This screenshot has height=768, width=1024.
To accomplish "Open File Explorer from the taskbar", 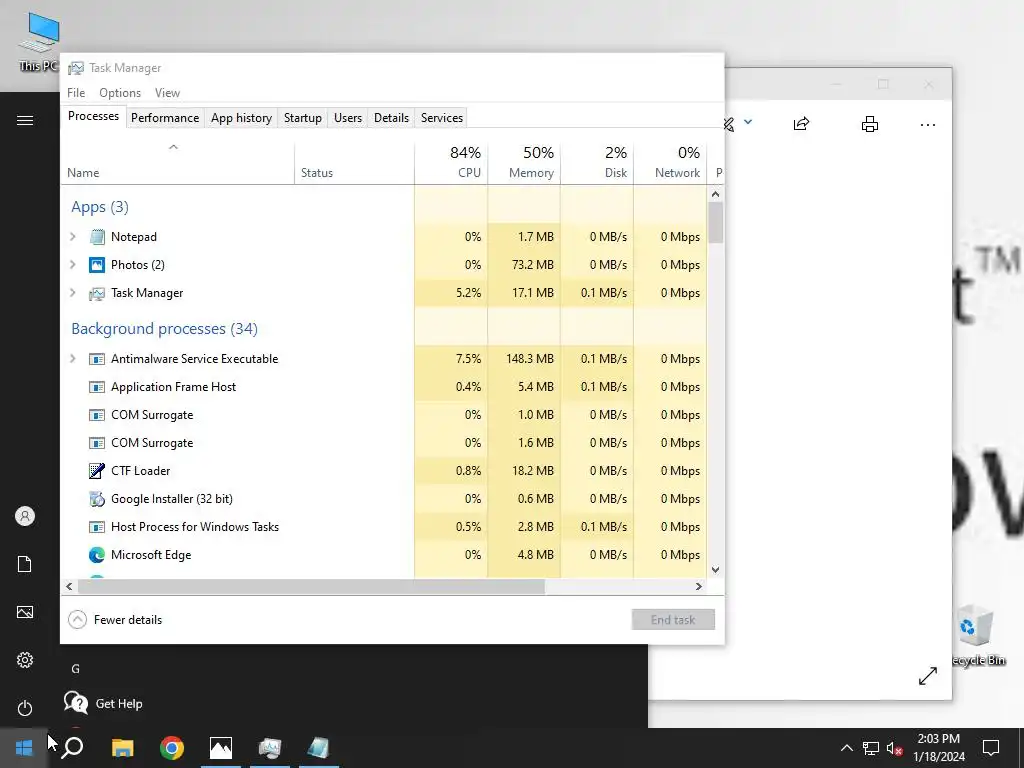I will pyautogui.click(x=122, y=748).
